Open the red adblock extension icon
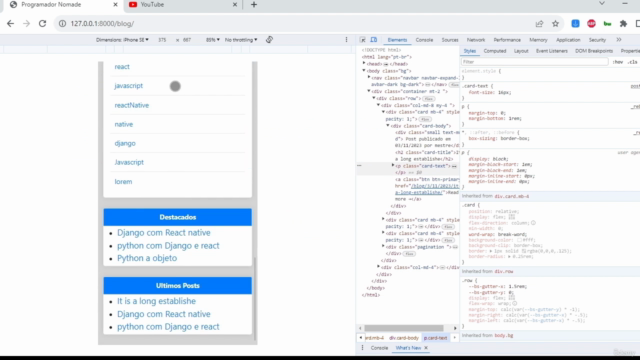This screenshot has width=640, height=360. point(591,24)
